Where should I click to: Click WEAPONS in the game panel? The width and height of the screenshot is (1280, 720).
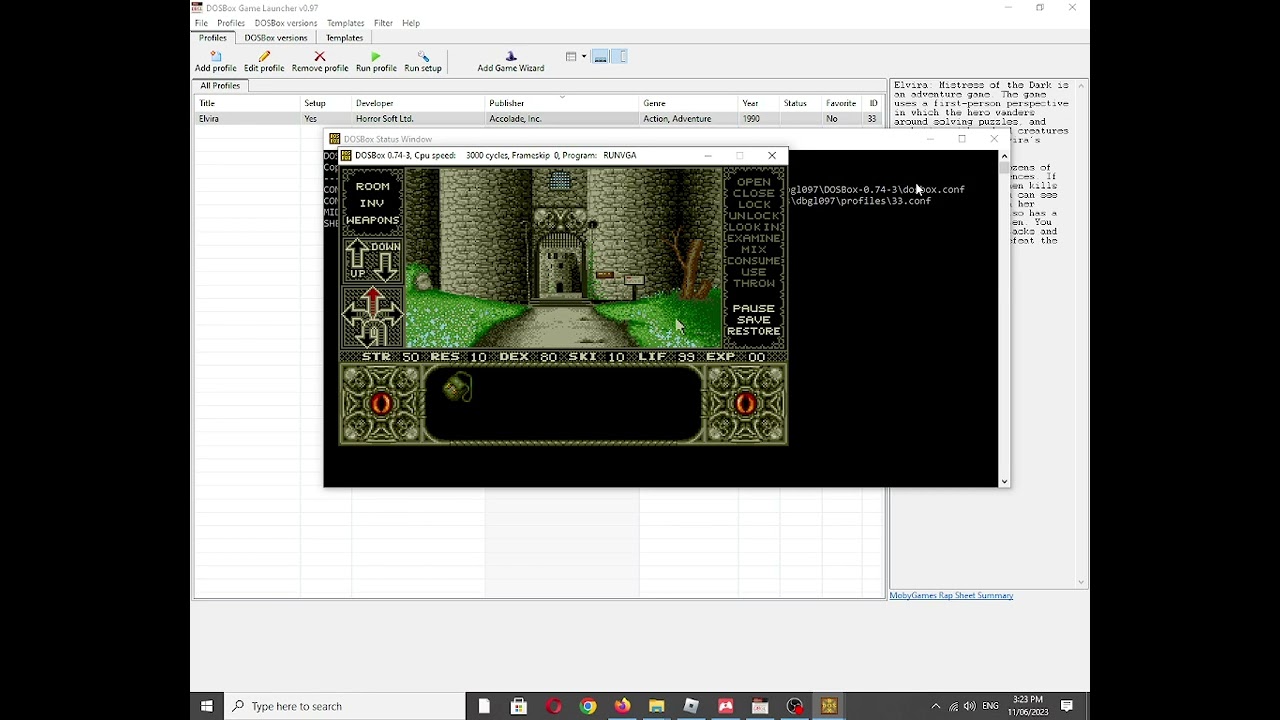[x=372, y=220]
